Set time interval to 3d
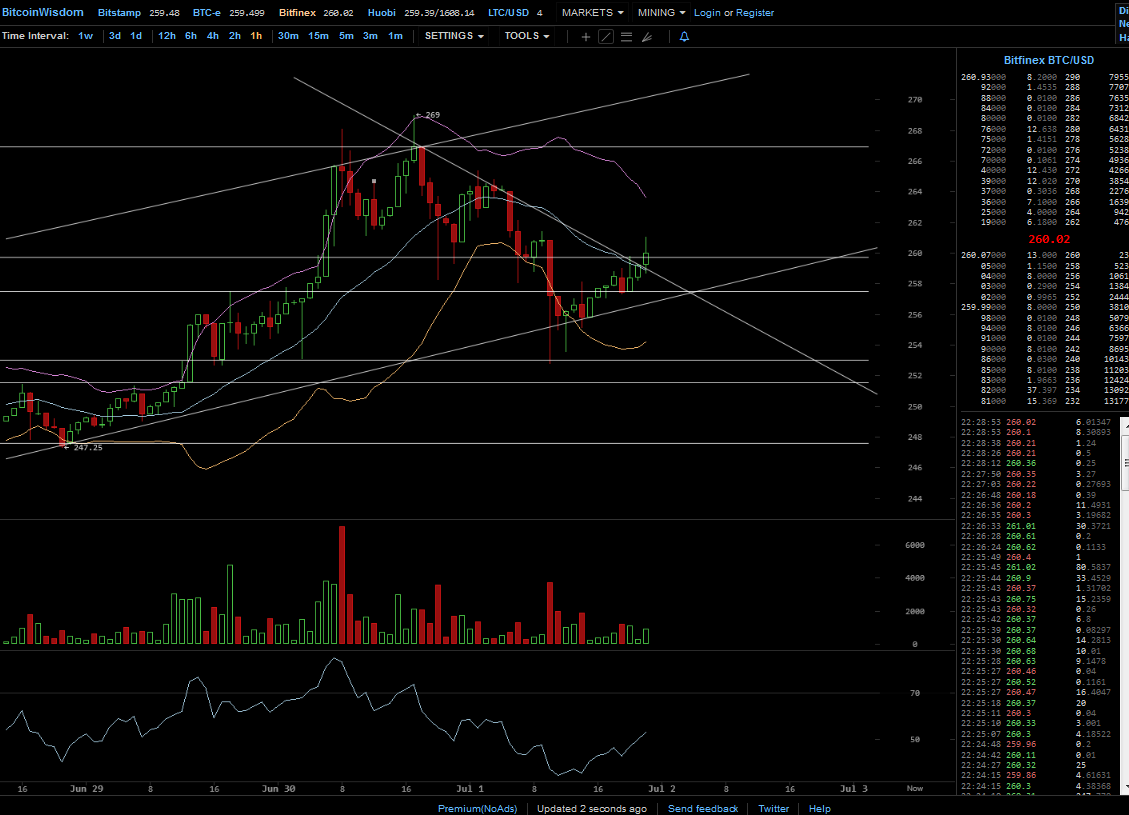Screen dimensions: 1129x815 tap(114, 36)
